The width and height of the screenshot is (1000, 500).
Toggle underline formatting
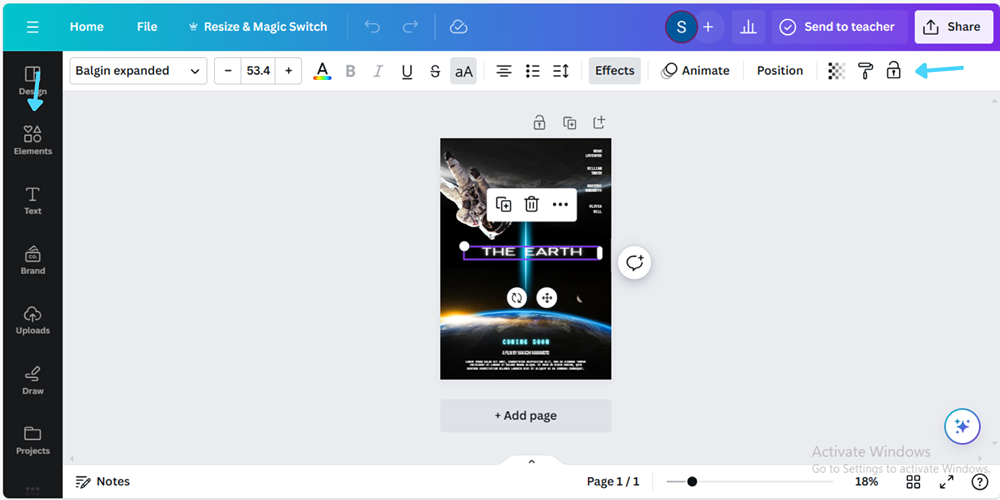[x=407, y=71]
